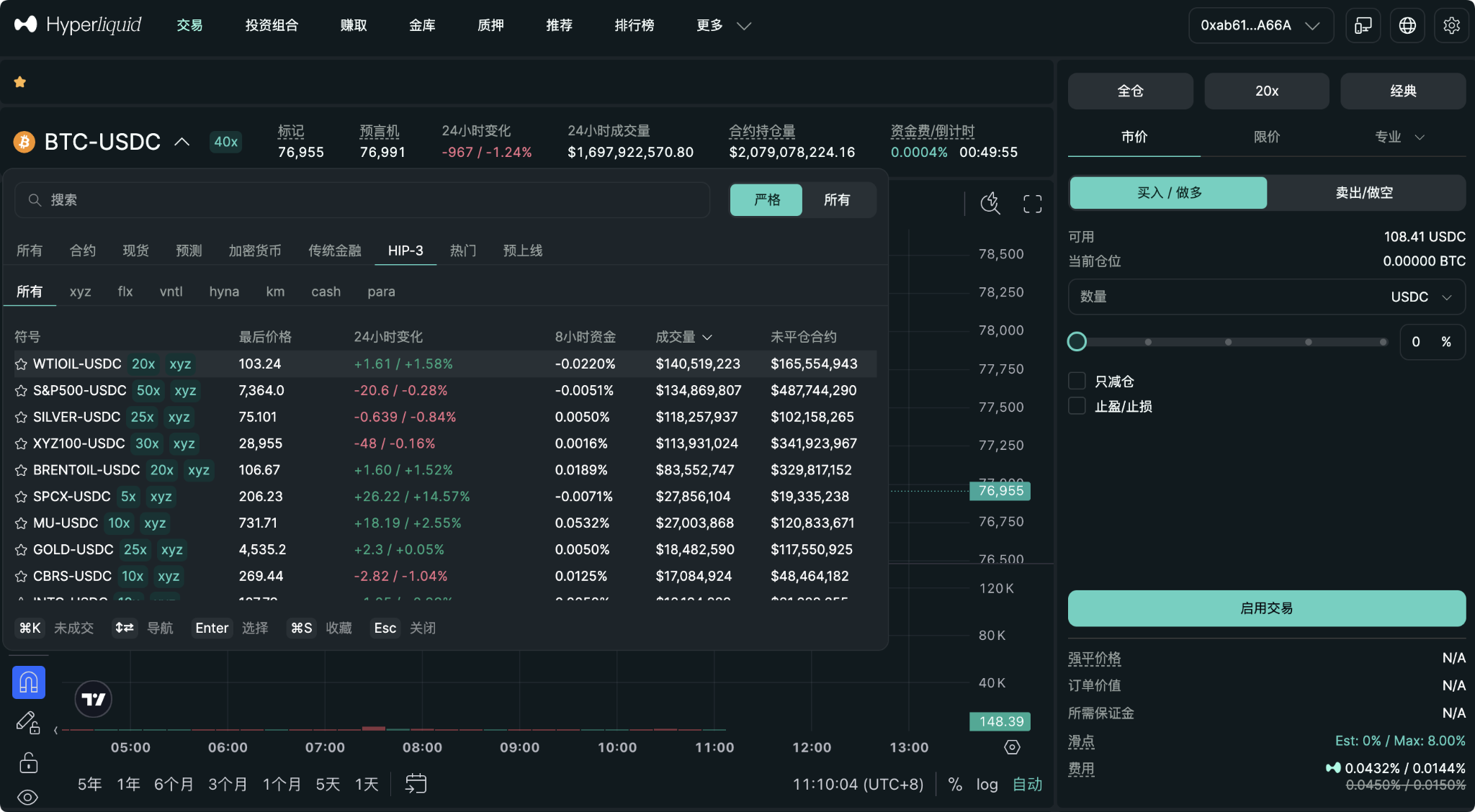
Task: Favorite the S&P500-USDC row star
Action: 21,391
